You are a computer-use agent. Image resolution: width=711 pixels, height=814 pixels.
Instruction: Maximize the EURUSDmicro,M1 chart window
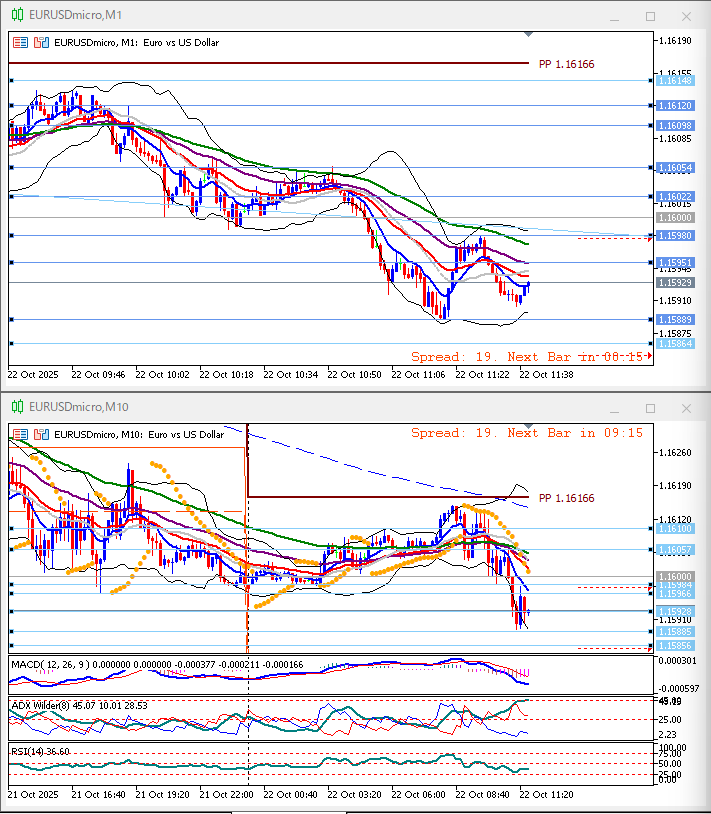coord(650,16)
